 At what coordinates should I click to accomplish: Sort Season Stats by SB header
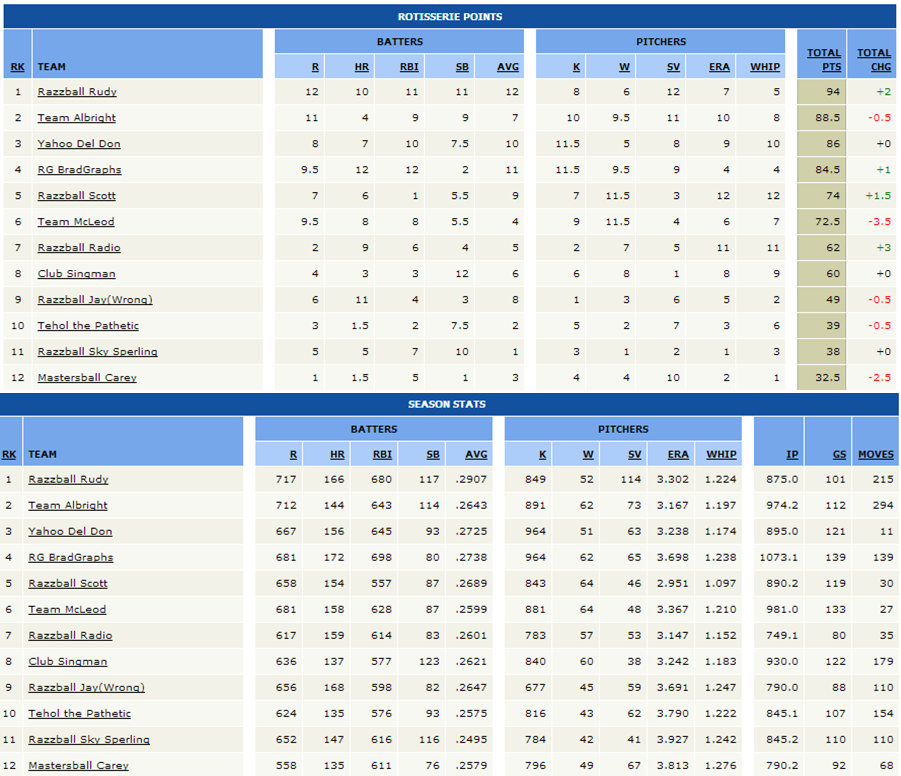433,454
